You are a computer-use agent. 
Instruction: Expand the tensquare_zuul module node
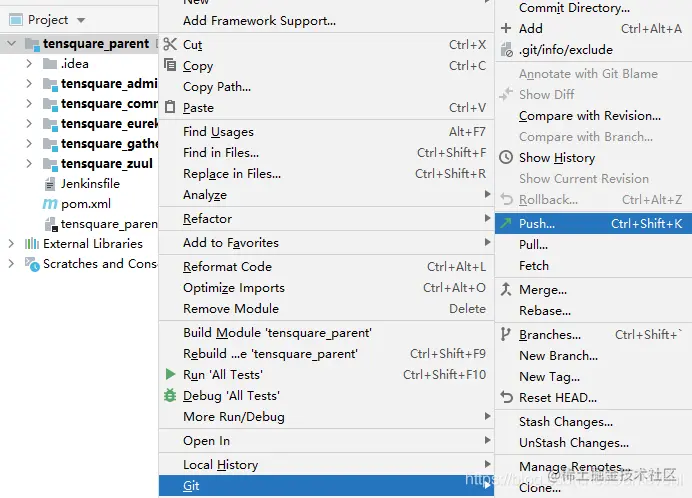(29, 163)
